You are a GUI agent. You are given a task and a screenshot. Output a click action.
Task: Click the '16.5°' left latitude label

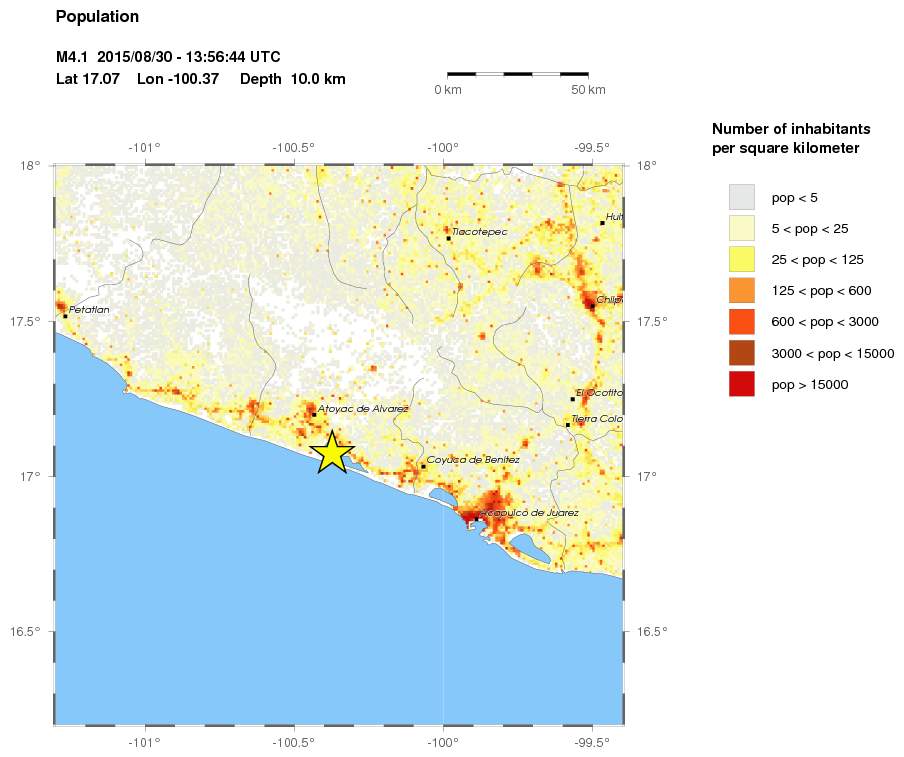(25, 631)
